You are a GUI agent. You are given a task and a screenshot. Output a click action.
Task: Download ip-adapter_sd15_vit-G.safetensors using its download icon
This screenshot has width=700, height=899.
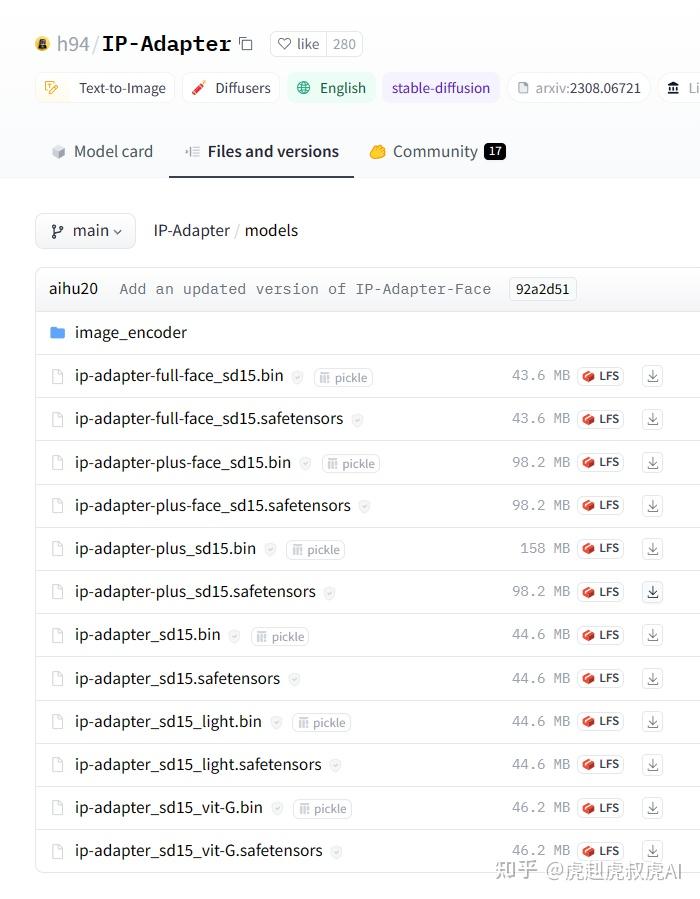click(652, 851)
